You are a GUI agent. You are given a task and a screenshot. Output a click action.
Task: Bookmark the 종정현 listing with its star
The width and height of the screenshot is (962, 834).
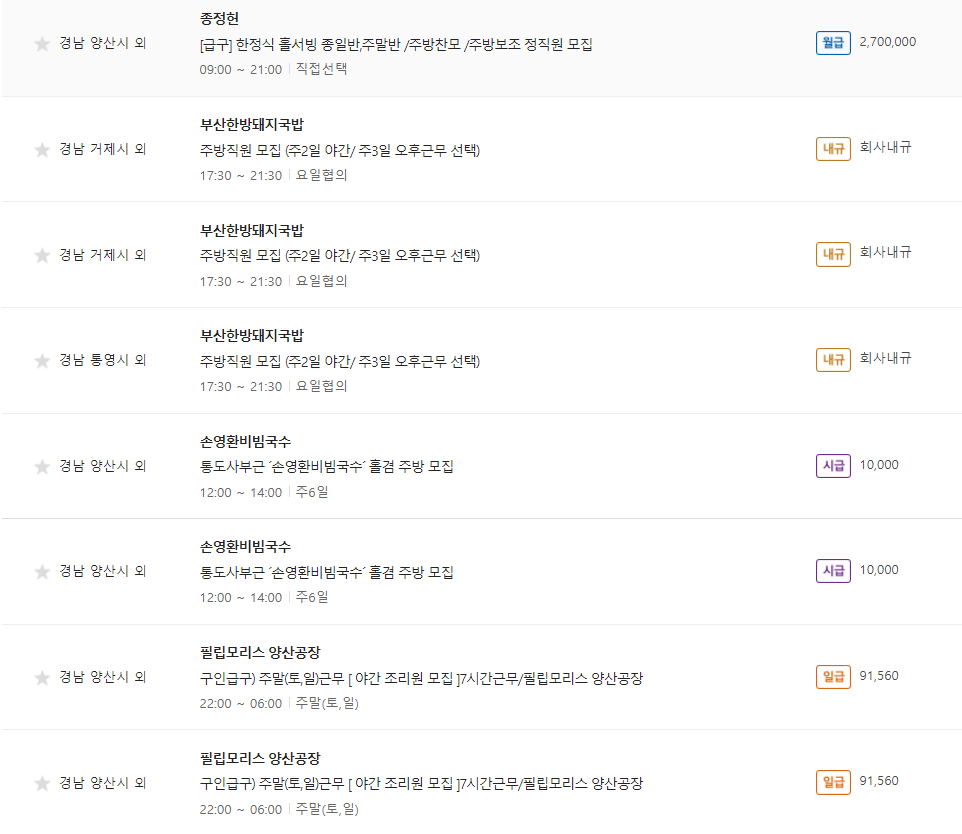click(42, 44)
